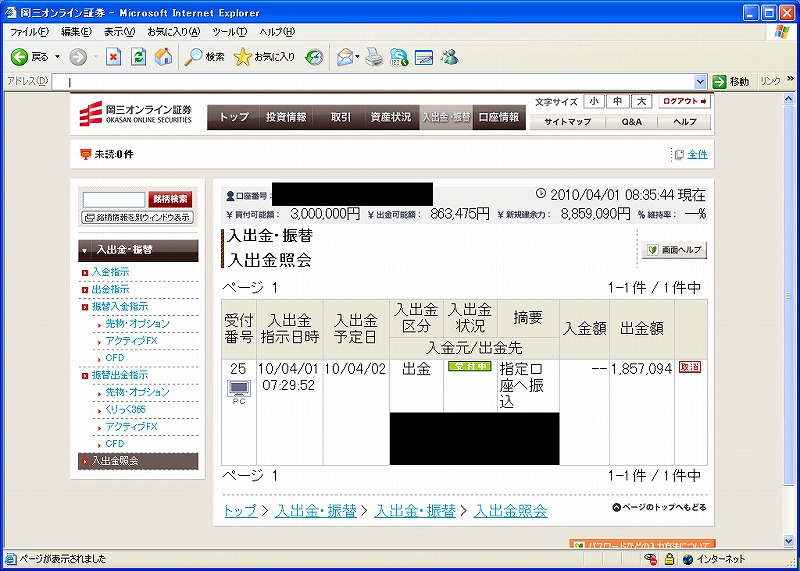Click the 取消 cancel icon in table row
Viewport: 800px width, 571px height.
[x=690, y=367]
